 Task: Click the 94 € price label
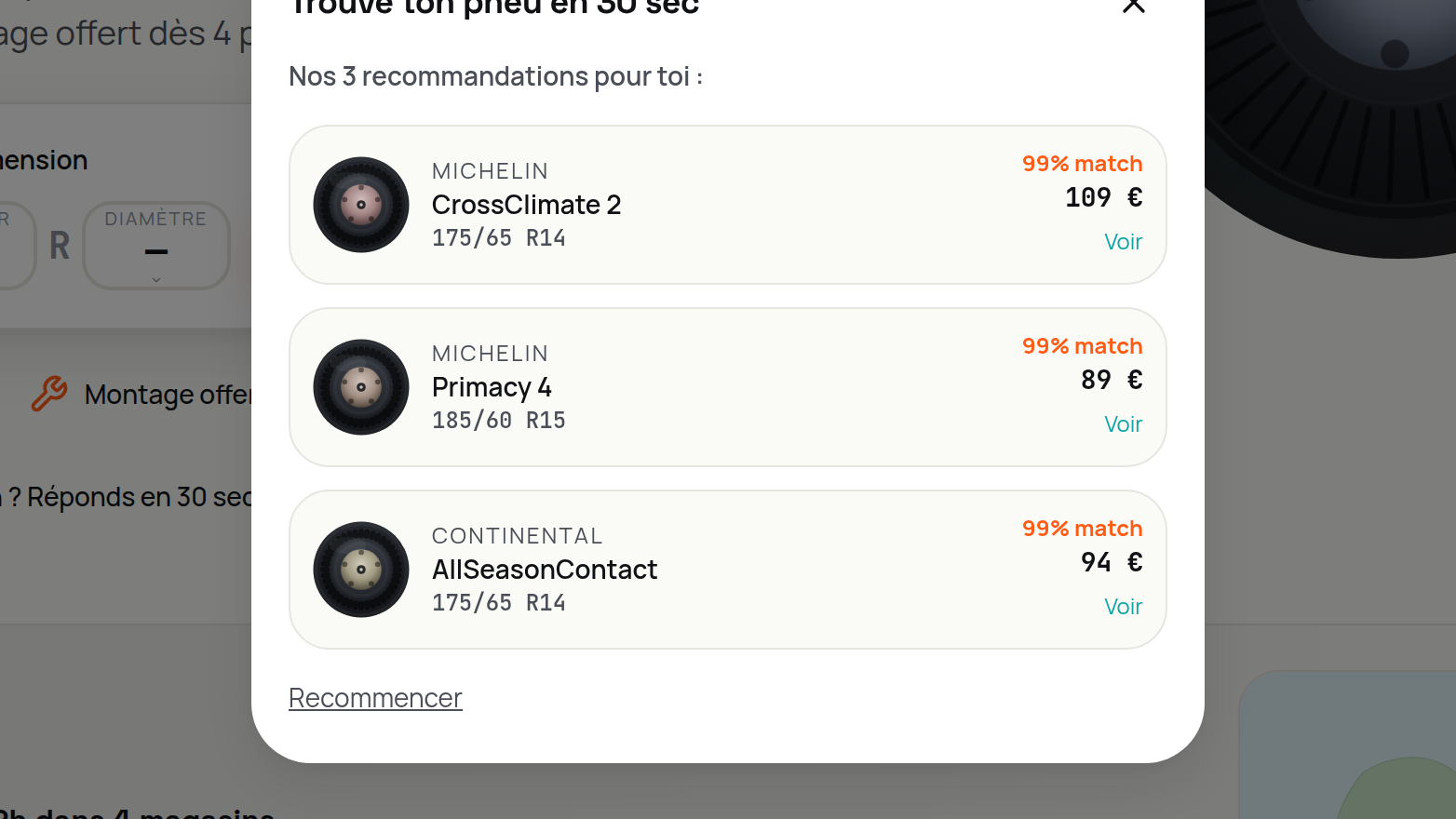1112,562
